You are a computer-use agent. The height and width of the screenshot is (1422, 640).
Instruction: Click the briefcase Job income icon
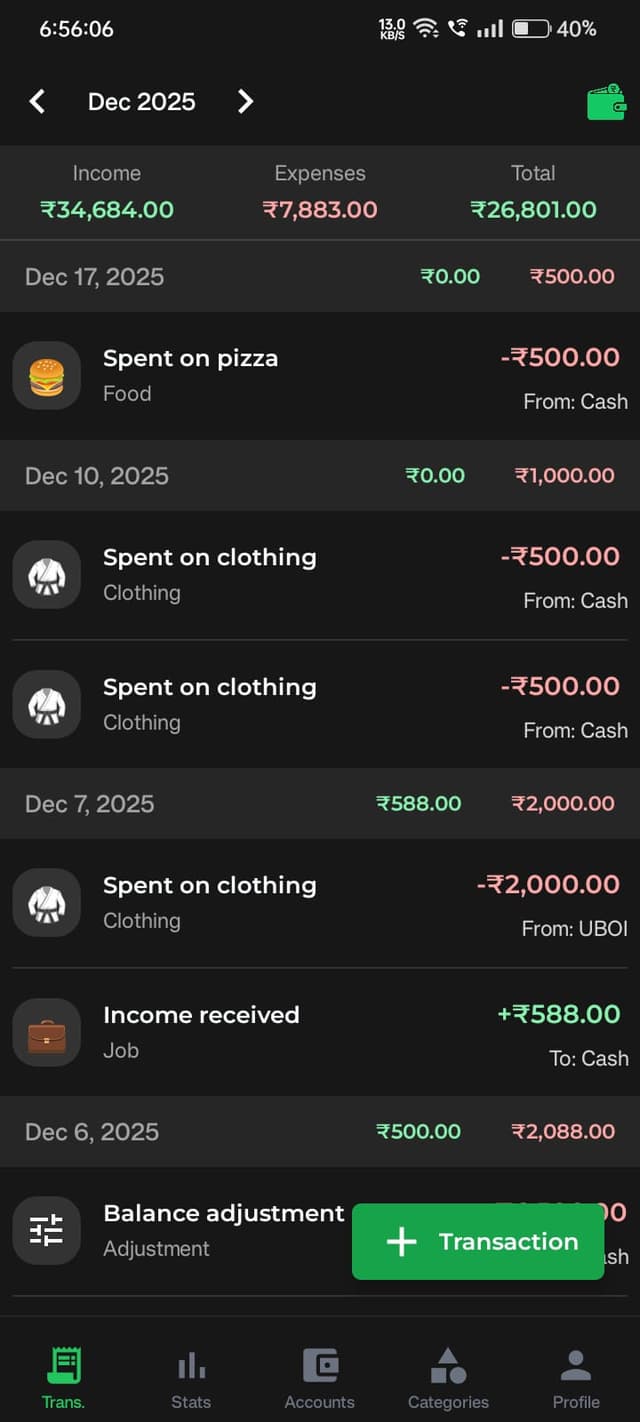point(46,1033)
